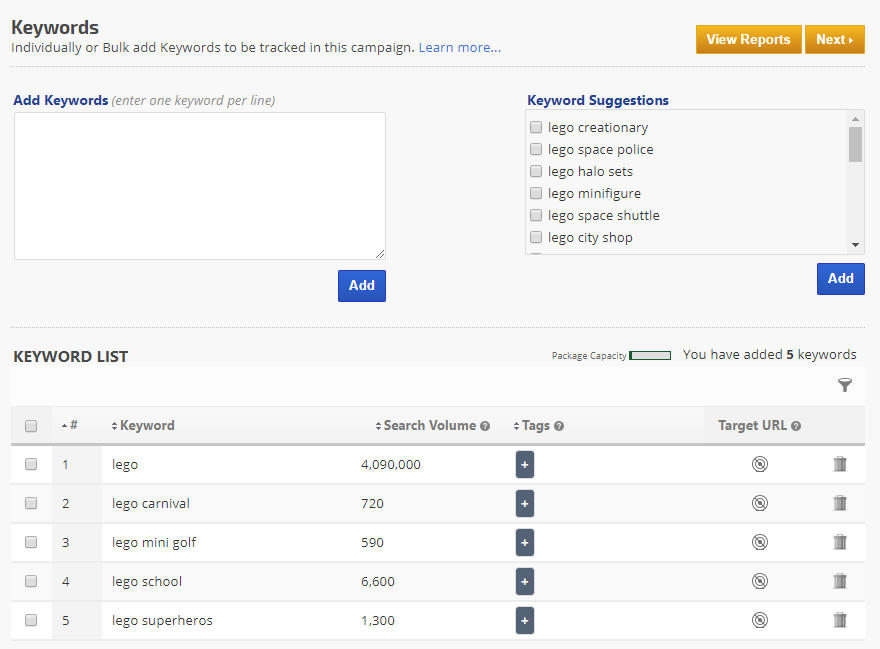Add a tag to 'lego mini golf'
This screenshot has height=649, width=880.
[x=525, y=542]
